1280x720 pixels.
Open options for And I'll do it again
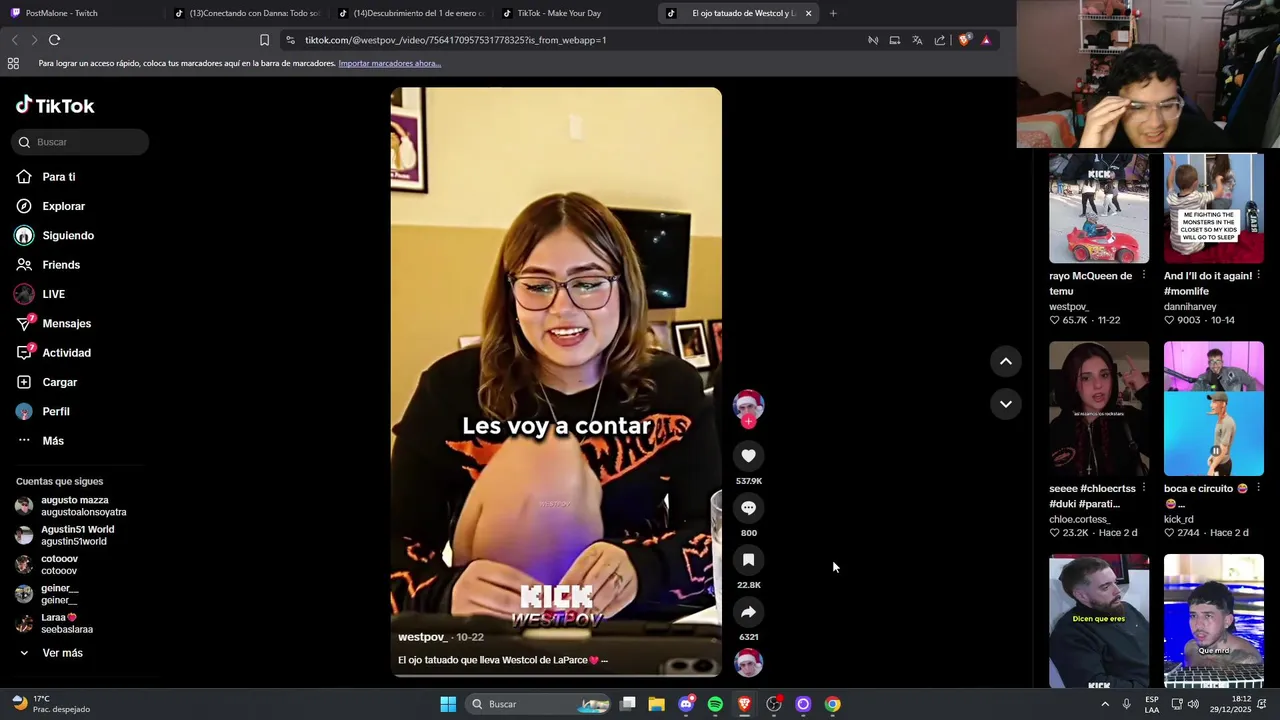[1259, 275]
